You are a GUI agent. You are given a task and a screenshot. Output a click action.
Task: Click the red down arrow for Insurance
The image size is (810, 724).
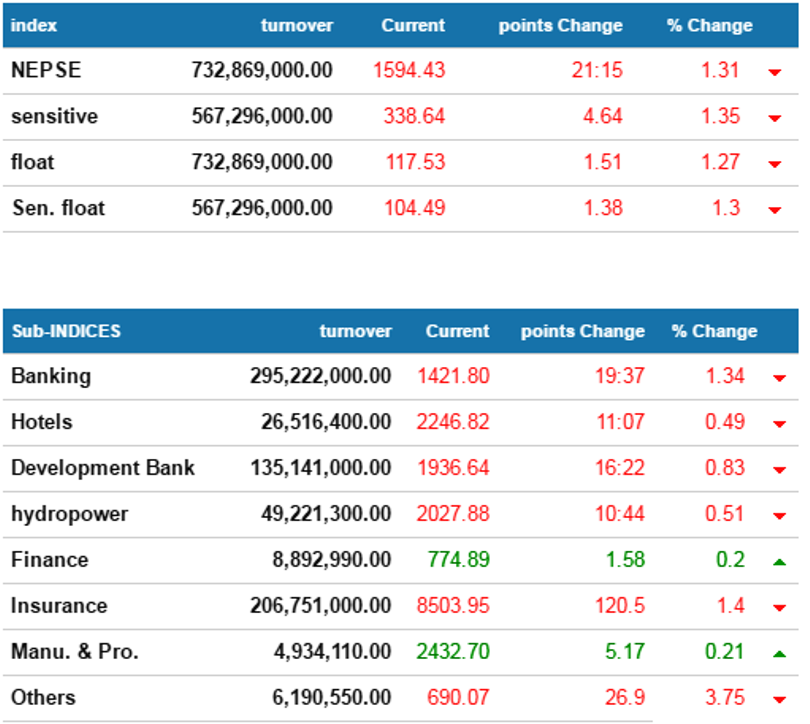(779, 608)
